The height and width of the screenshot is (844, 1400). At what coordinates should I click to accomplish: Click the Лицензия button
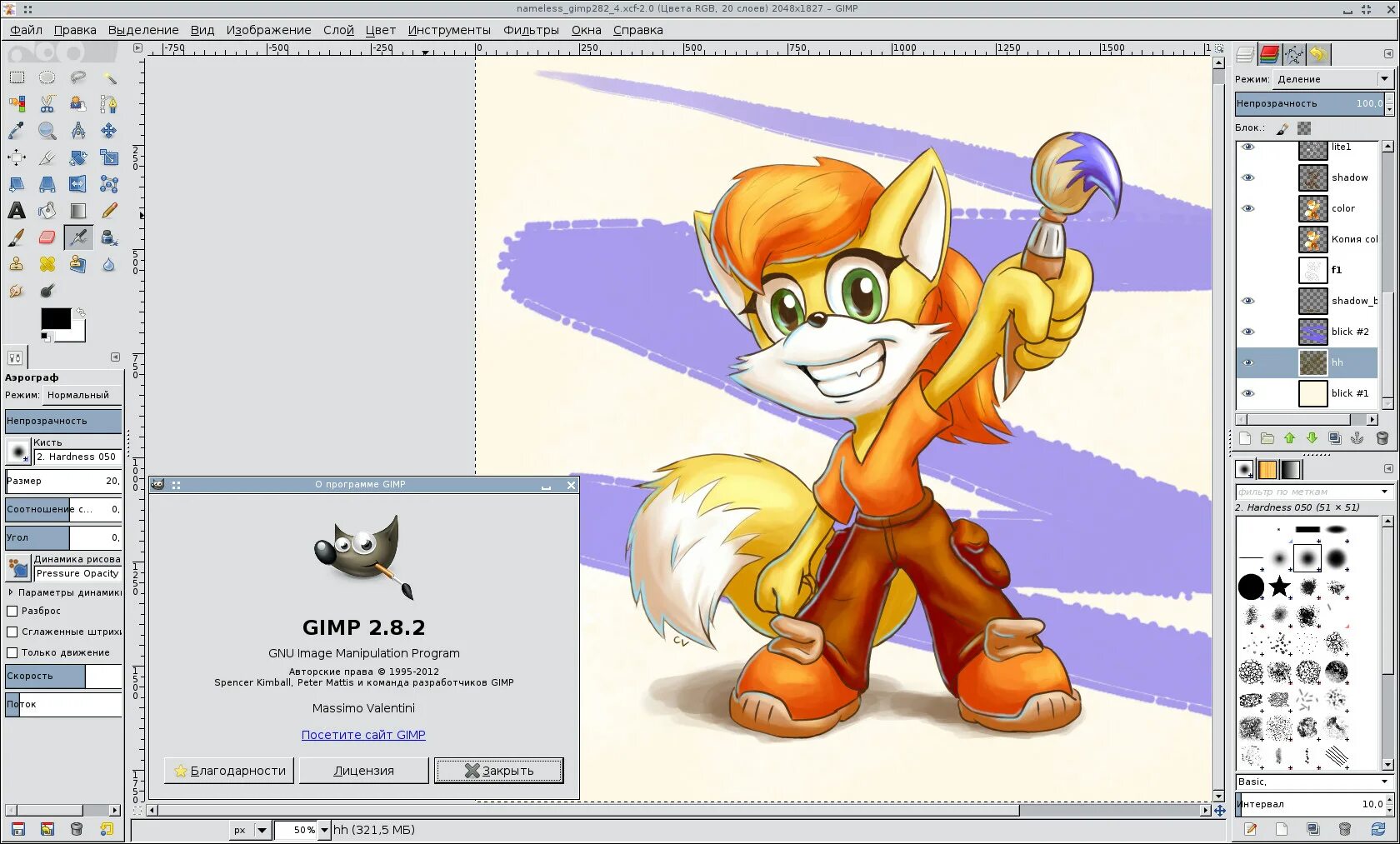click(x=364, y=771)
